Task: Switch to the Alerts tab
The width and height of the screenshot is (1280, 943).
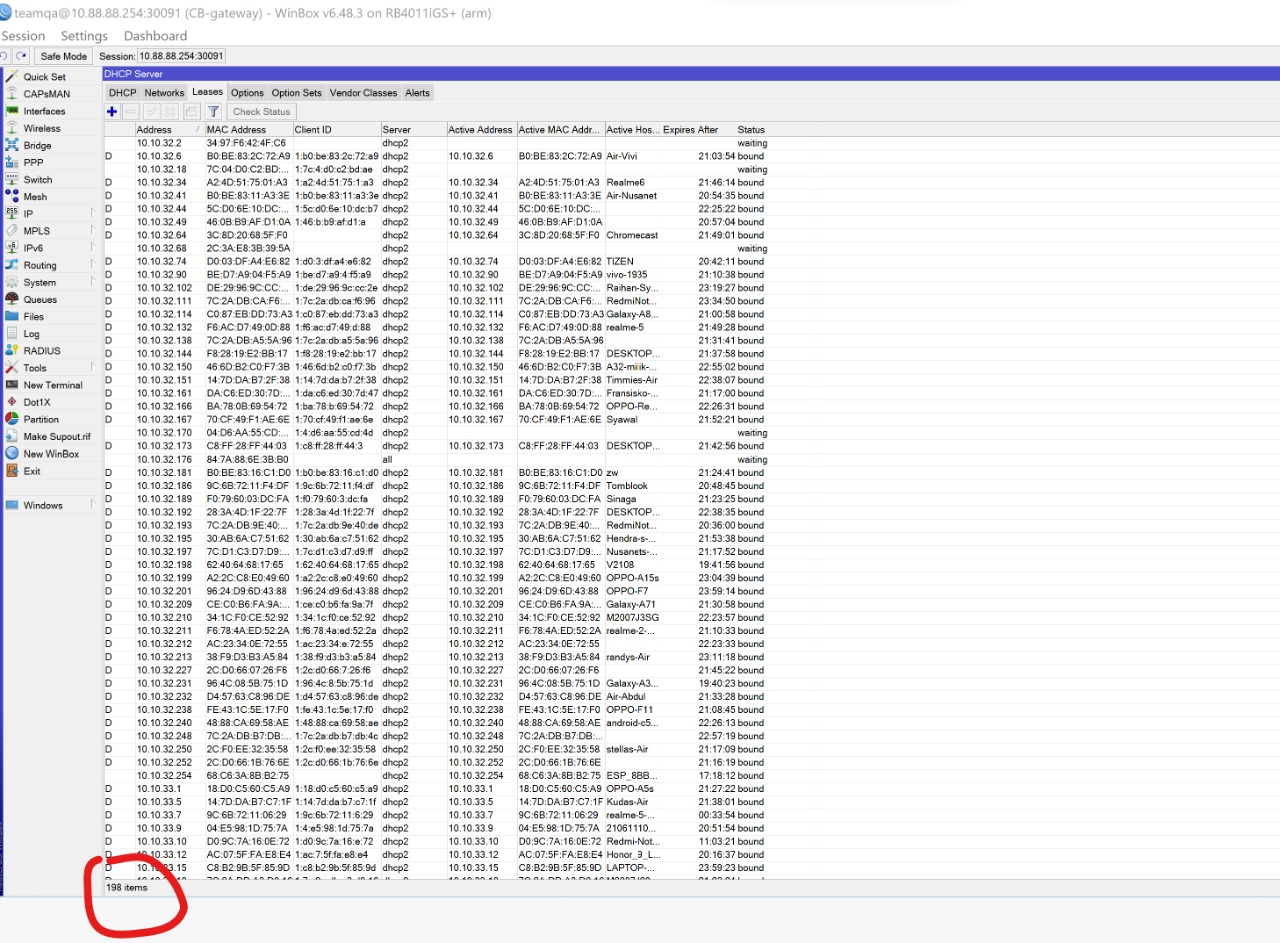Action: [x=417, y=93]
